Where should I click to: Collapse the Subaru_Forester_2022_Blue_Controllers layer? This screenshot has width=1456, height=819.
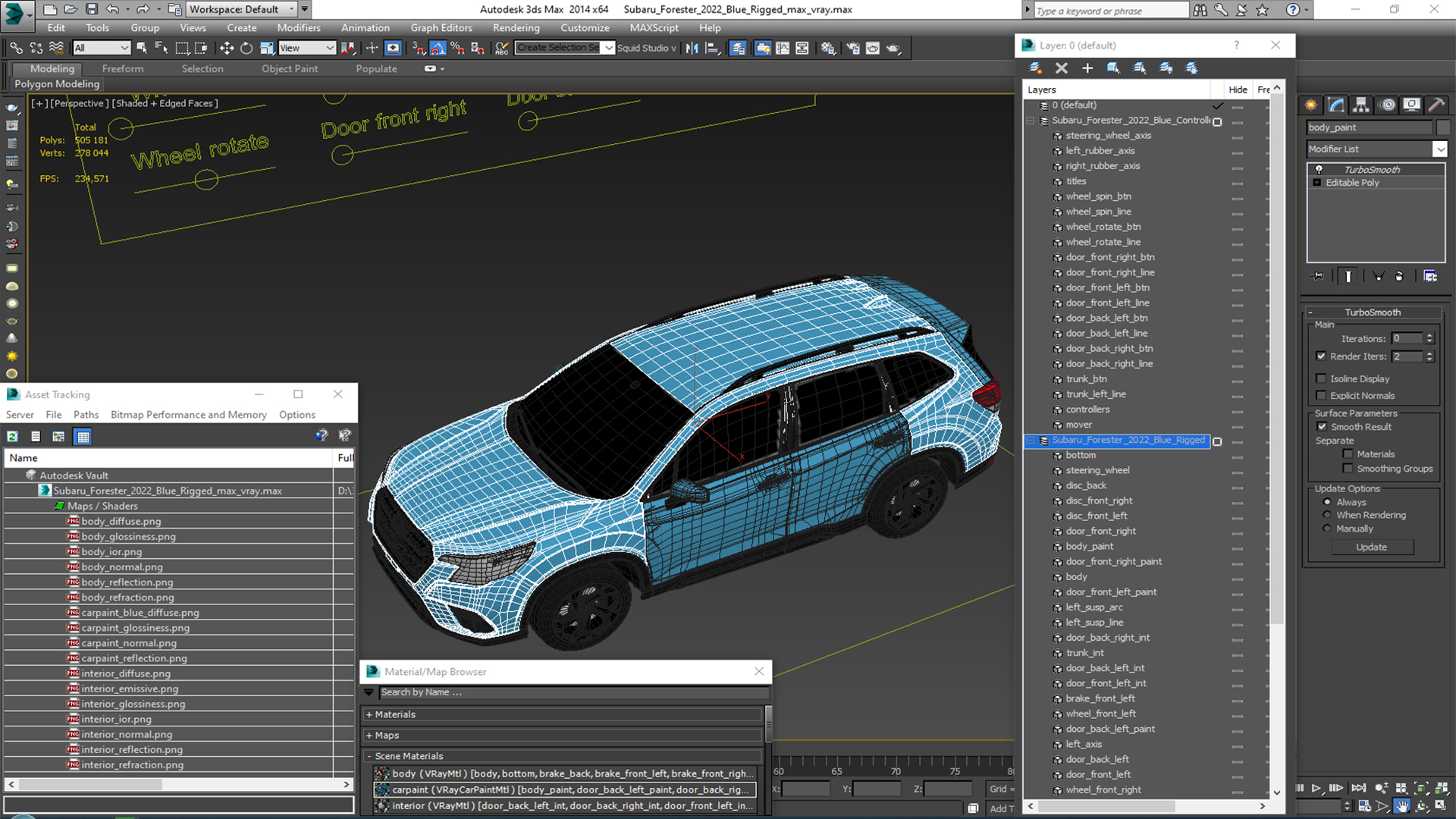click(1031, 121)
